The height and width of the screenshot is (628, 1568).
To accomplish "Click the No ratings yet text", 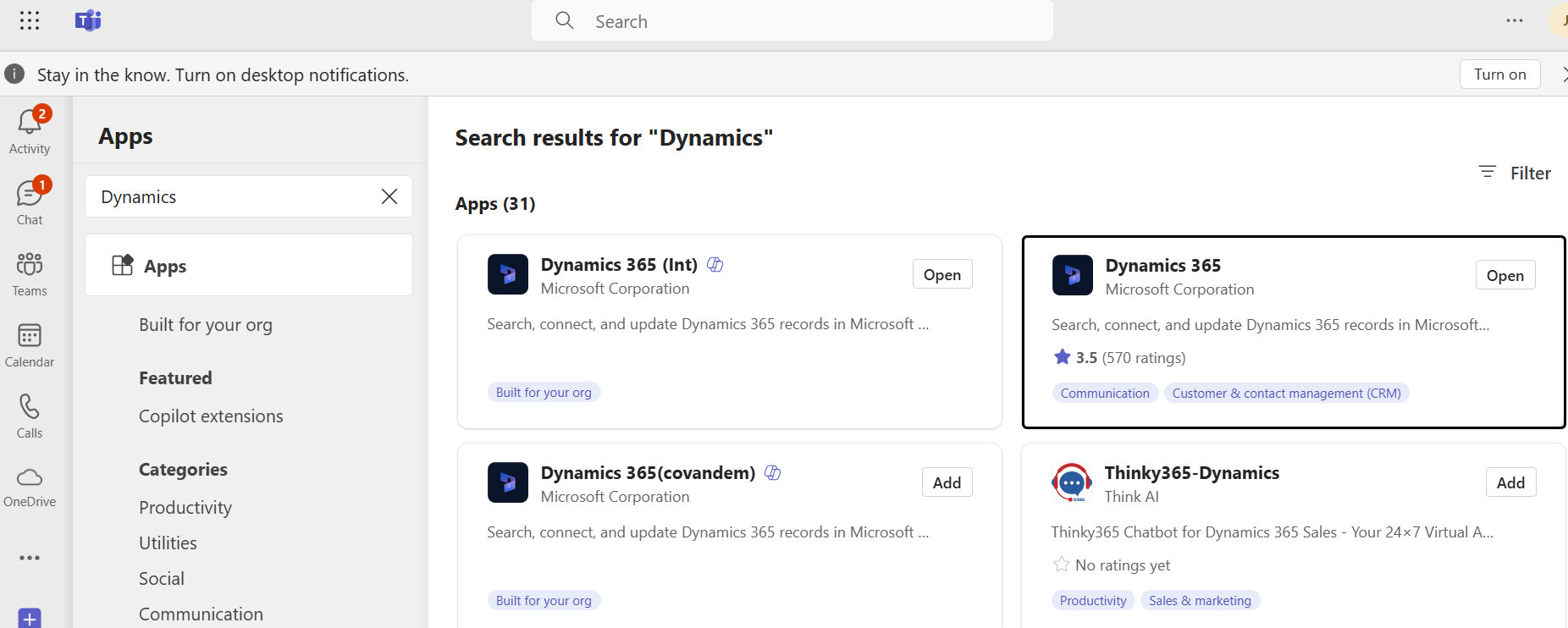I will [1123, 565].
